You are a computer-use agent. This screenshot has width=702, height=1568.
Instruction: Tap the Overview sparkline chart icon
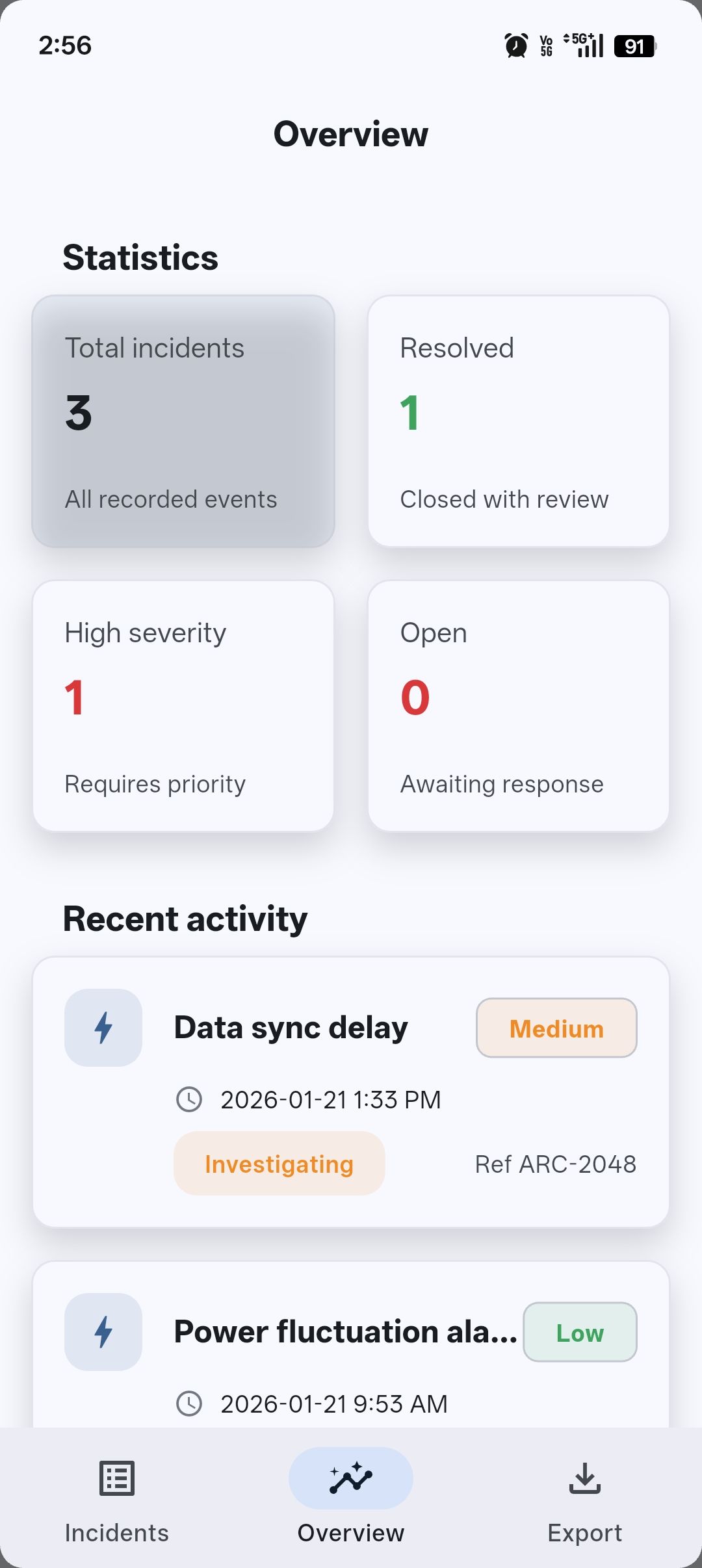[351, 1478]
